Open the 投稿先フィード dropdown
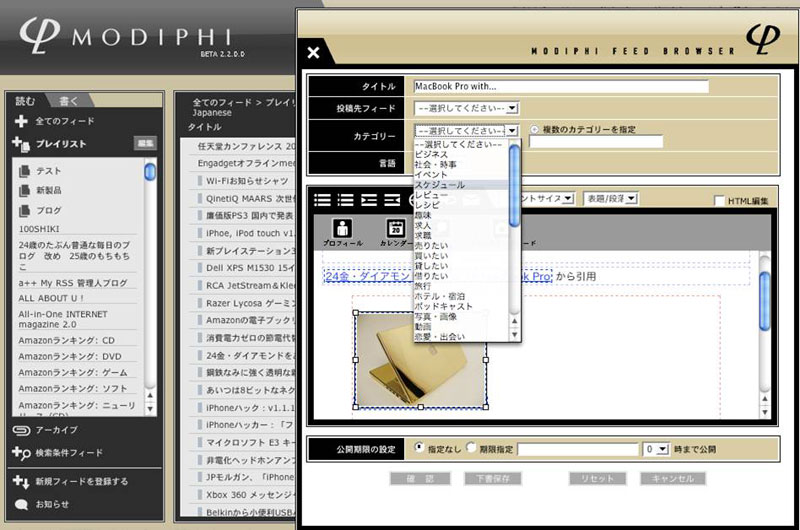 (467, 108)
